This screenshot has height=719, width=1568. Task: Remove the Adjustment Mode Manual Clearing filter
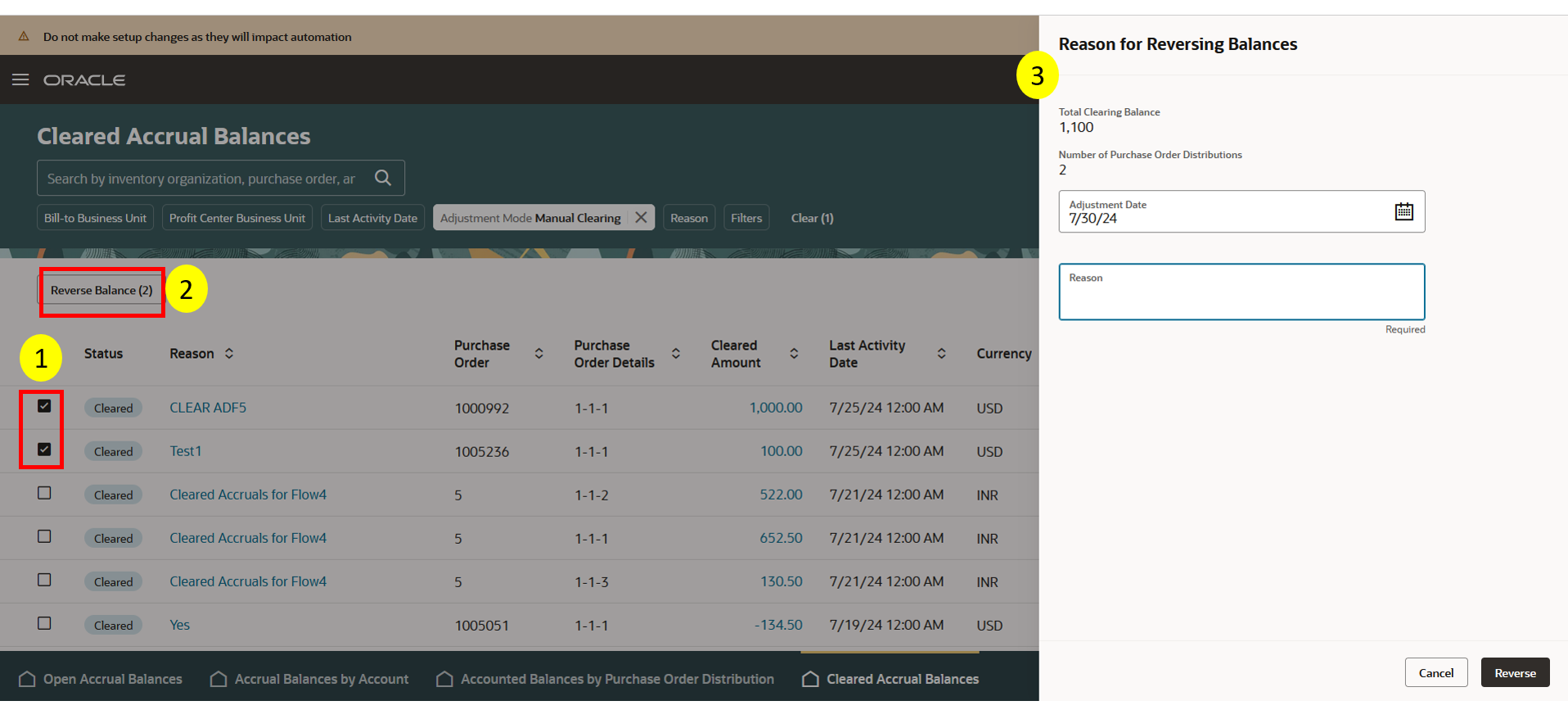tap(641, 217)
